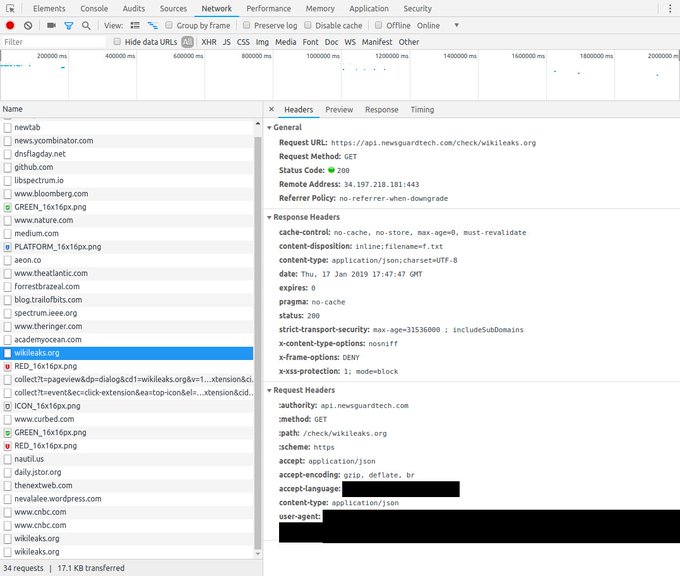This screenshot has width=680, height=576.
Task: Select news.ycombinator.com request
Action: [x=127, y=141]
